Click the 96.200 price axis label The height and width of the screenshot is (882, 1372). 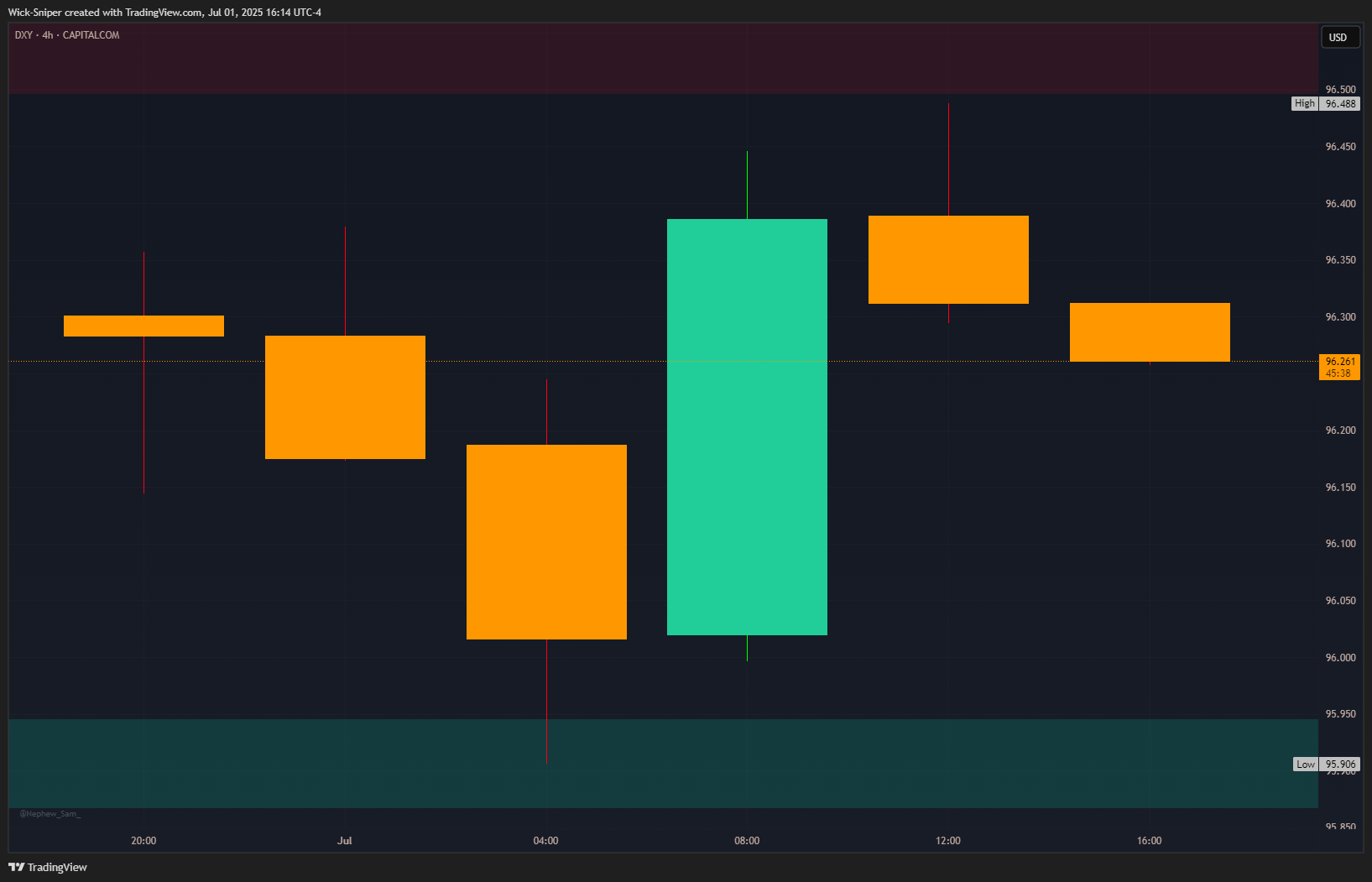click(1340, 431)
